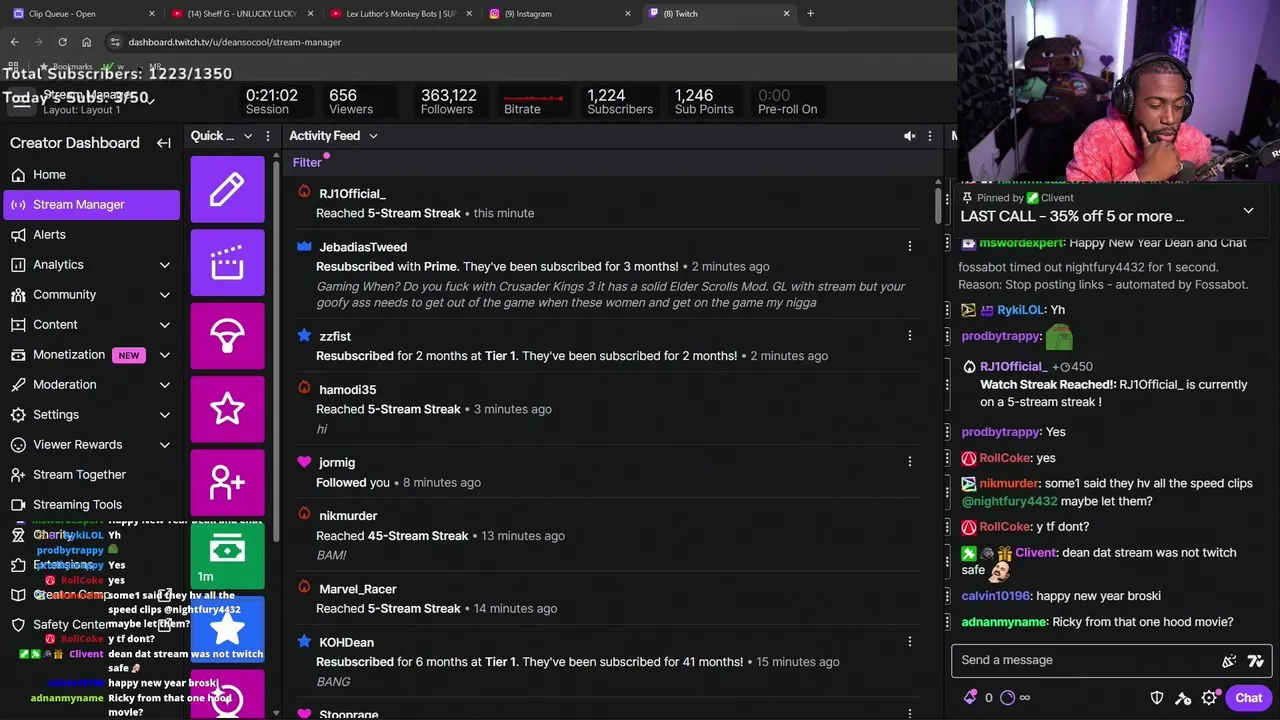Expand the Settings sidebar section
Image resolution: width=1280 pixels, height=720 pixels.
point(164,415)
